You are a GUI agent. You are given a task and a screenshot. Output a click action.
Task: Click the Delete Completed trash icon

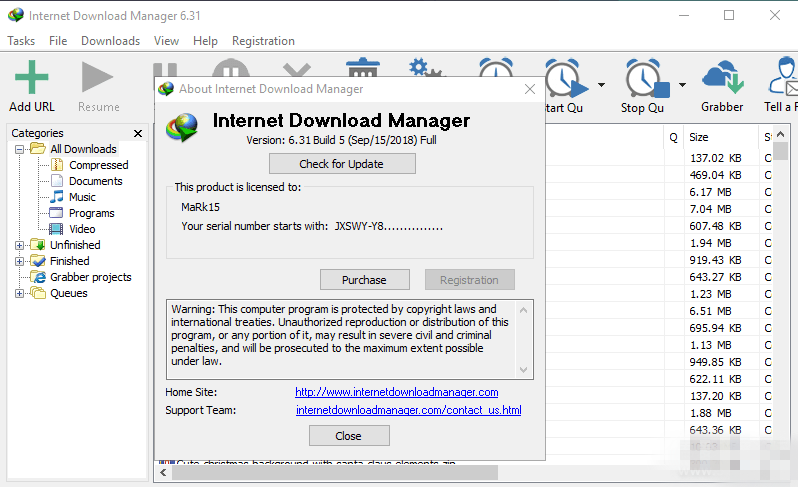[x=362, y=68]
